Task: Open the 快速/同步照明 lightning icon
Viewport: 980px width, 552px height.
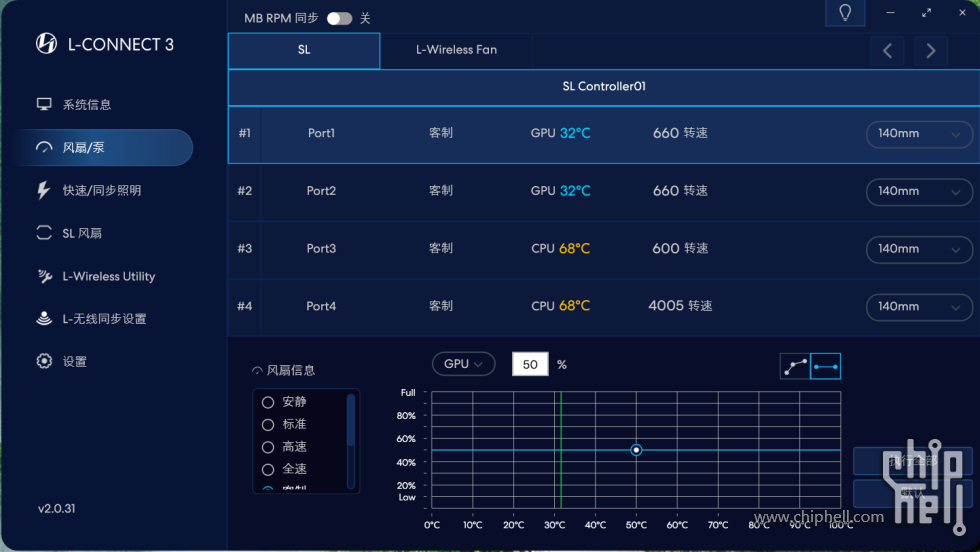Action: (43, 190)
